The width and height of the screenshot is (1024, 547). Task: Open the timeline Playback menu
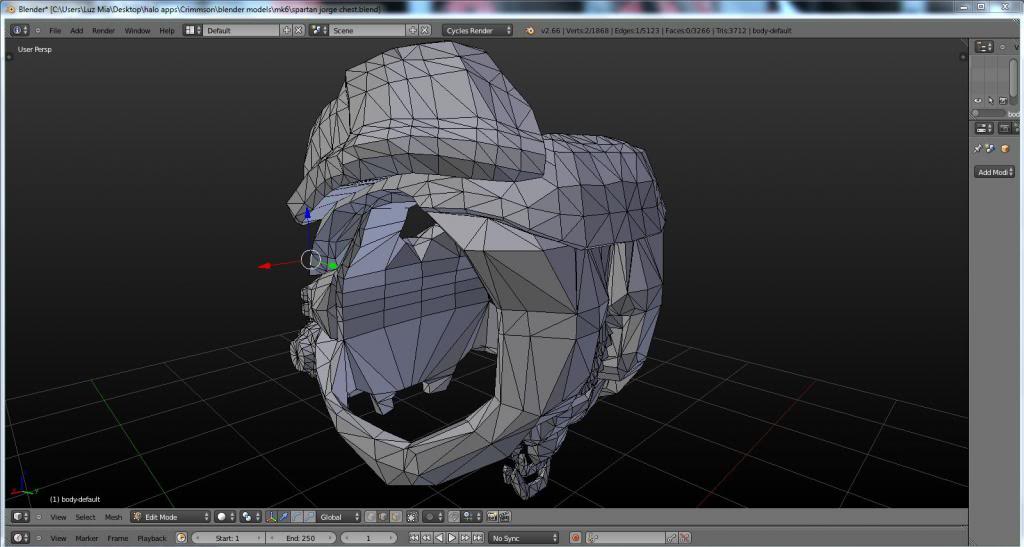tap(152, 539)
